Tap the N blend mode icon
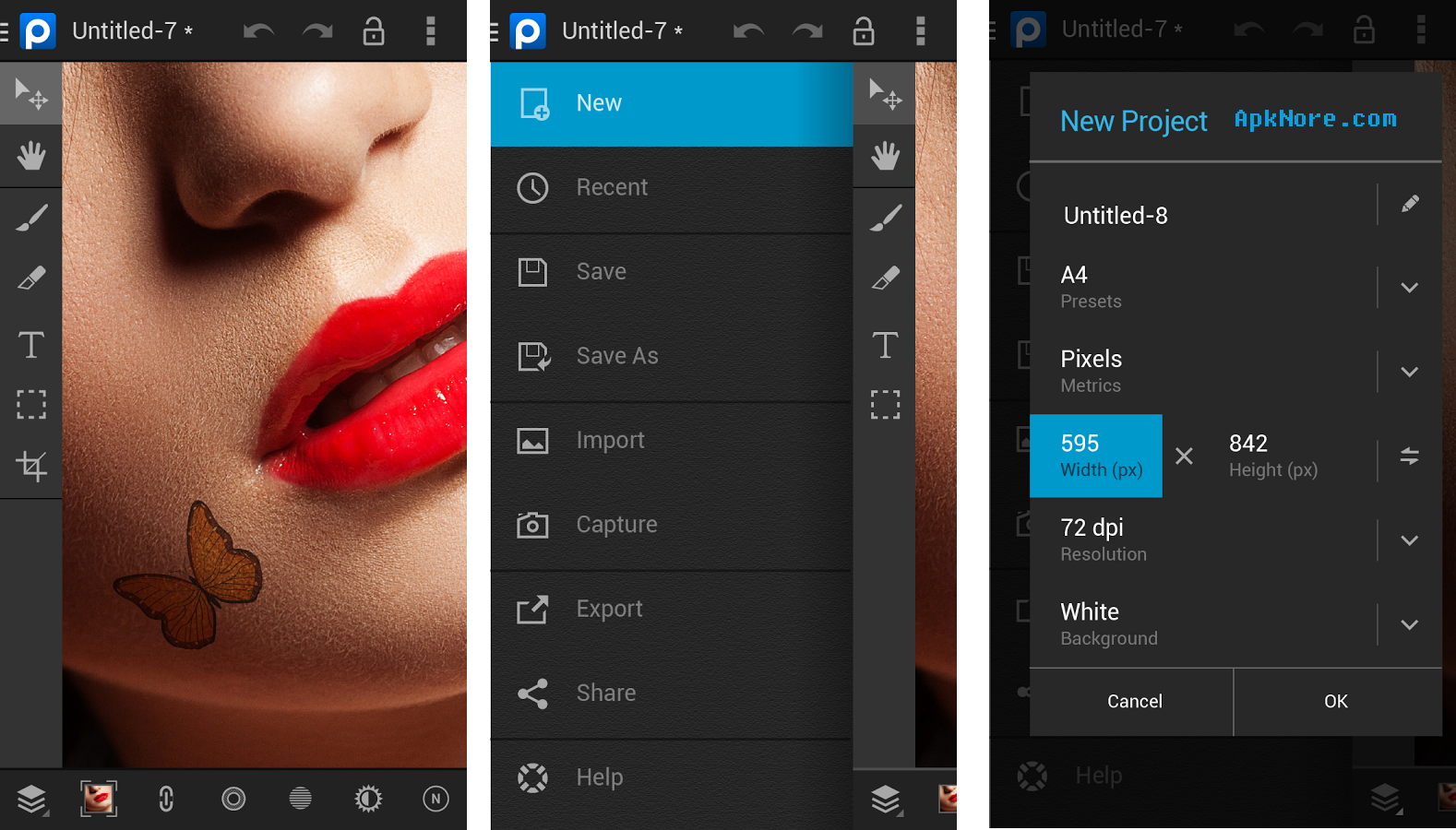The width and height of the screenshot is (1456, 830). click(x=436, y=799)
